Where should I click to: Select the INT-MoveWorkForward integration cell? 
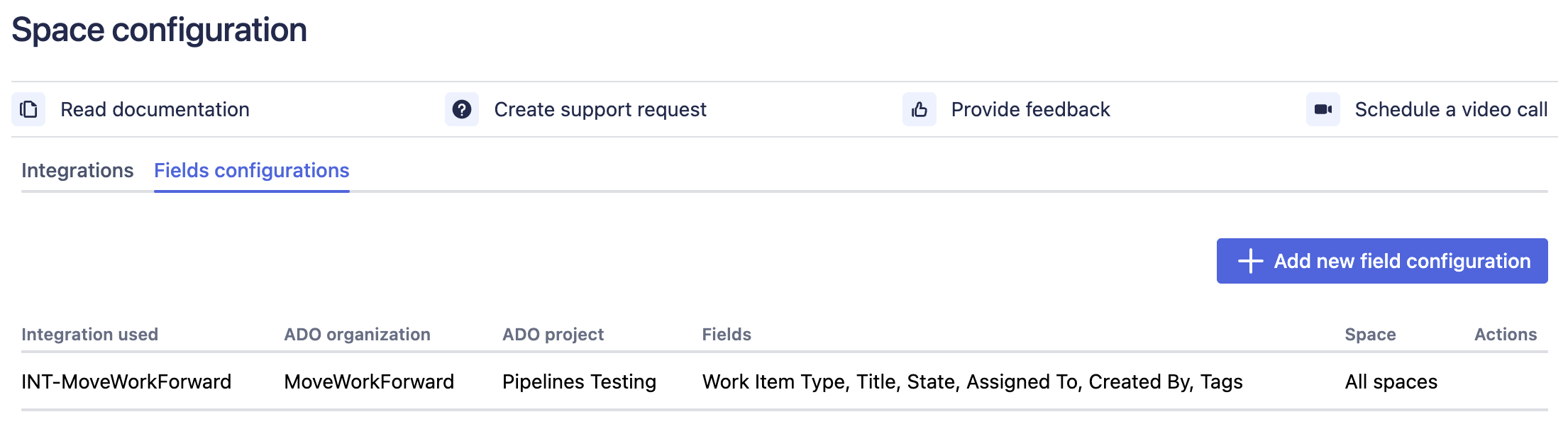pos(126,381)
